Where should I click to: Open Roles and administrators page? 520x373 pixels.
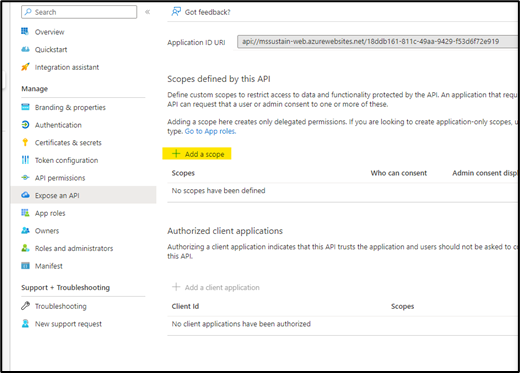(x=74, y=248)
